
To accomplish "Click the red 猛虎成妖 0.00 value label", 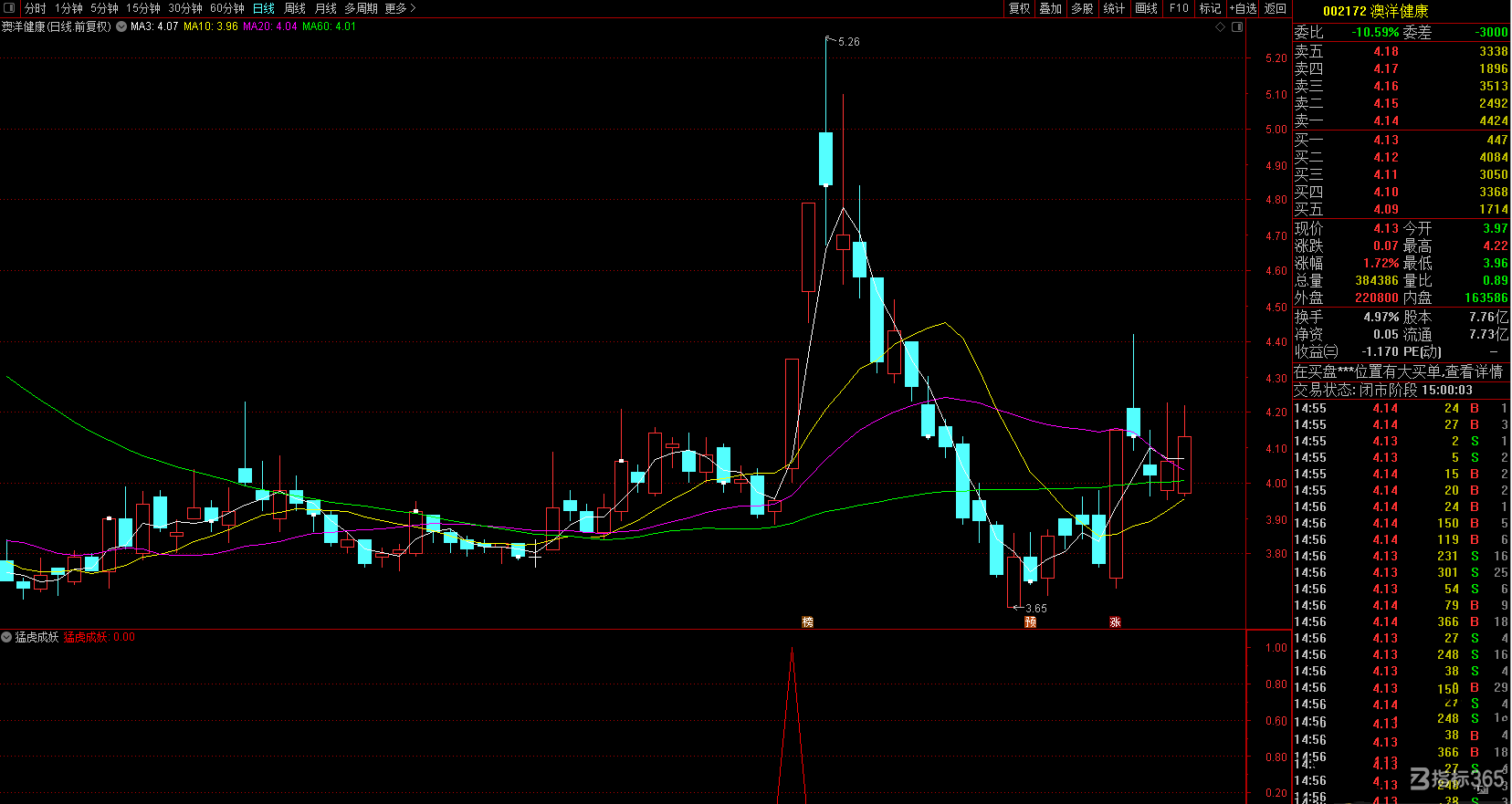I will point(100,637).
